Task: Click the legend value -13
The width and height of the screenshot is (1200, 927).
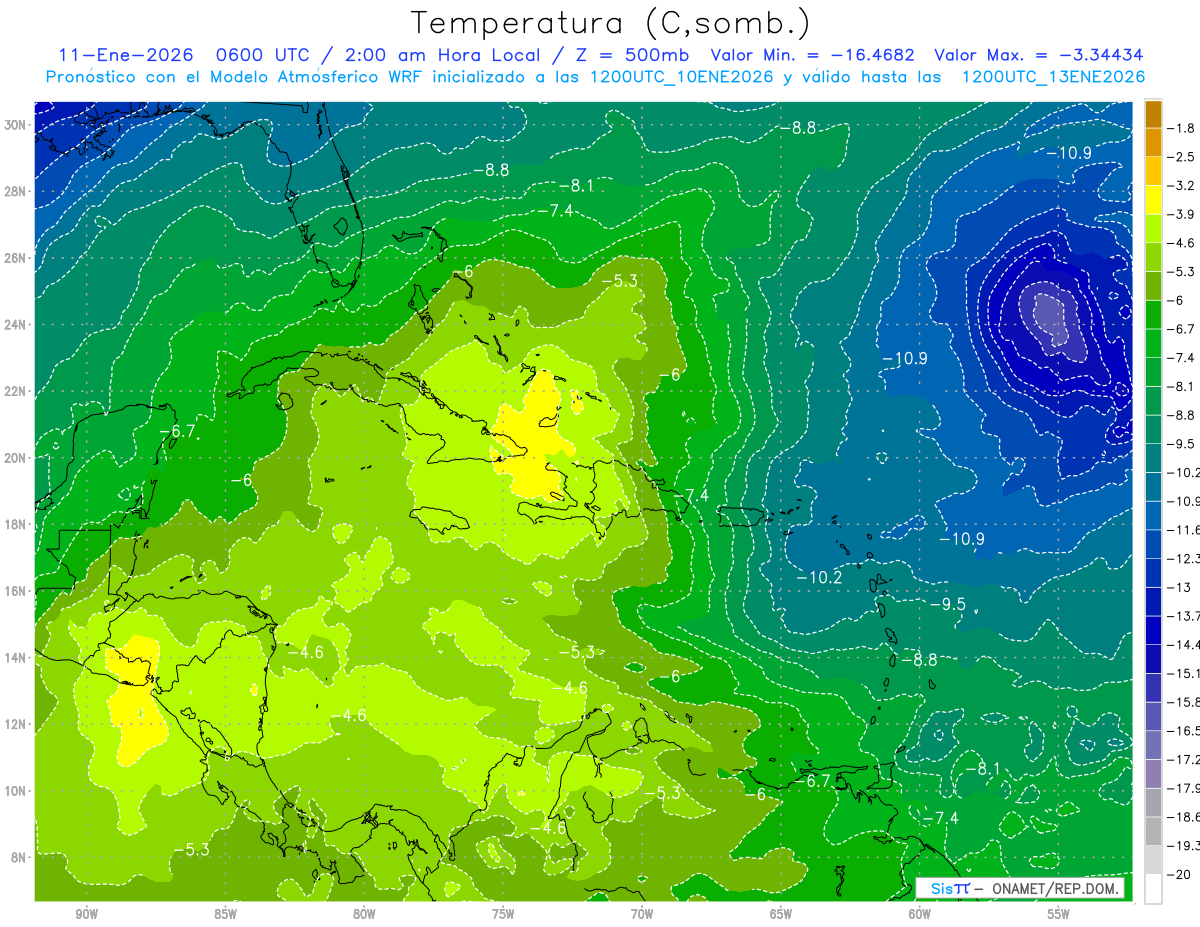Action: pyautogui.click(x=1179, y=586)
